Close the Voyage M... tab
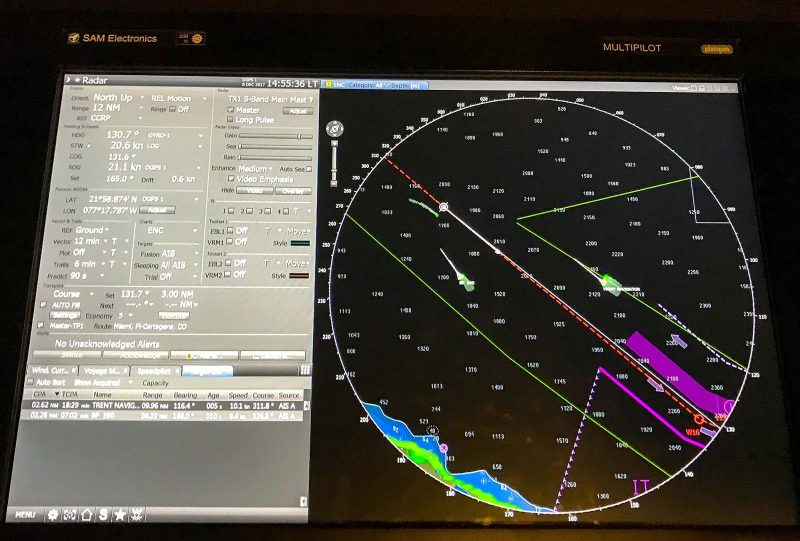The width and height of the screenshot is (800, 541). pyautogui.click(x=125, y=371)
